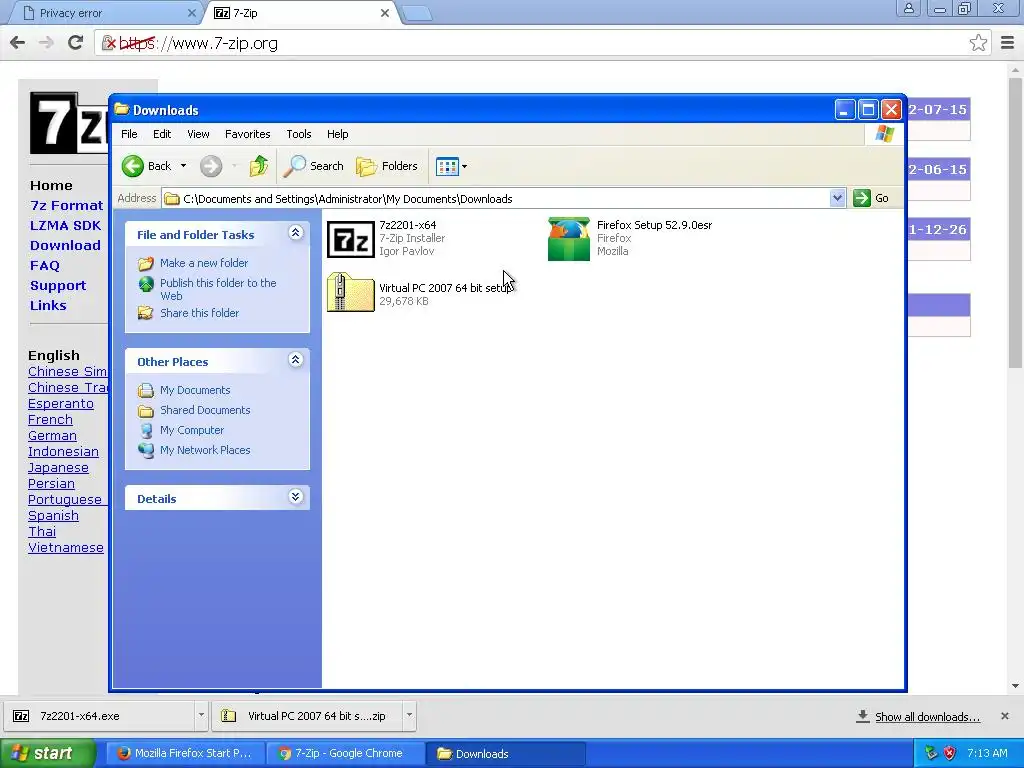Image resolution: width=1024 pixels, height=768 pixels.
Task: Toggle the Folders pane button
Action: pyautogui.click(x=387, y=166)
